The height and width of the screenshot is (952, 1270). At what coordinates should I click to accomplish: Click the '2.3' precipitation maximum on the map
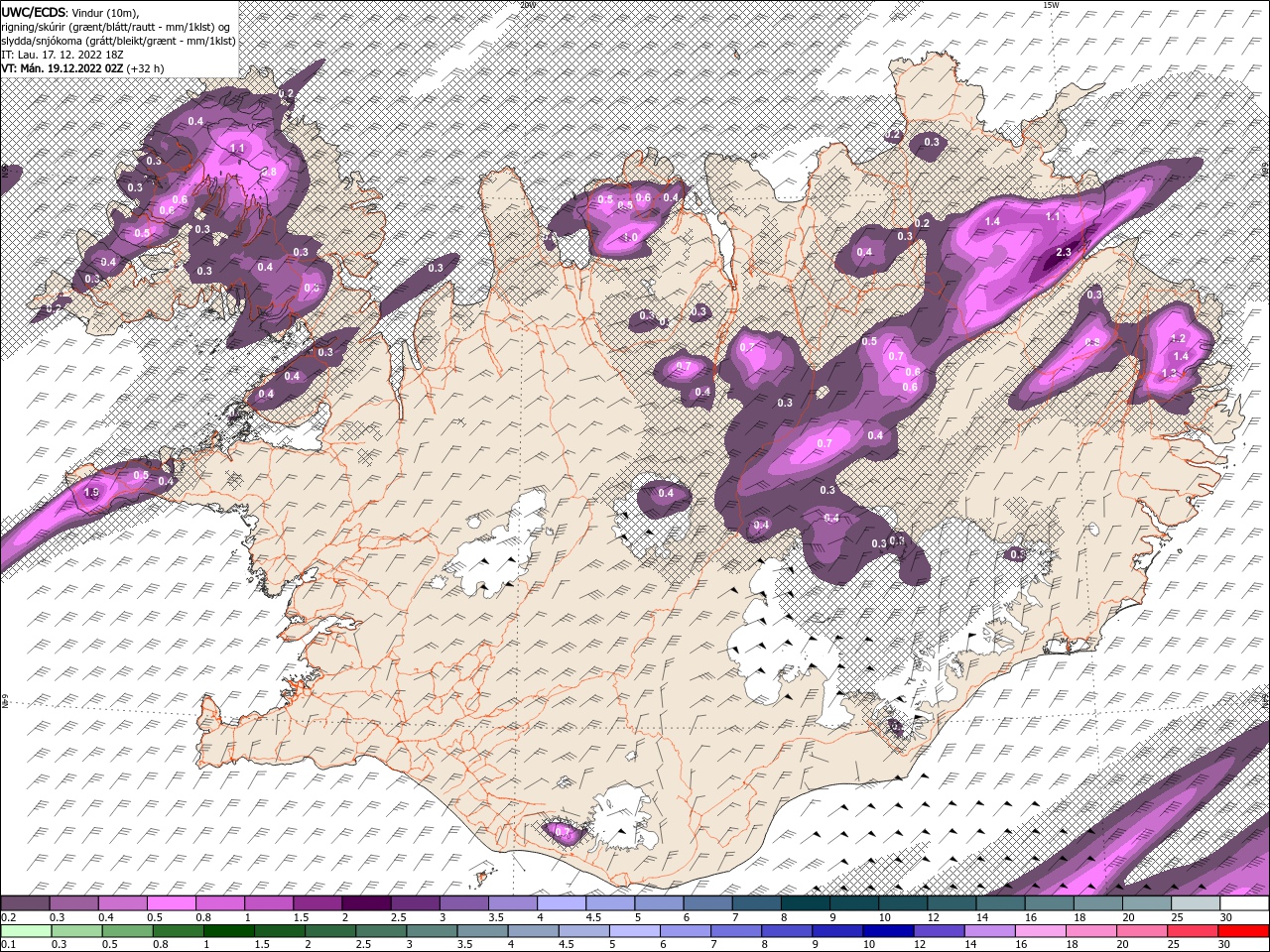click(x=1064, y=252)
